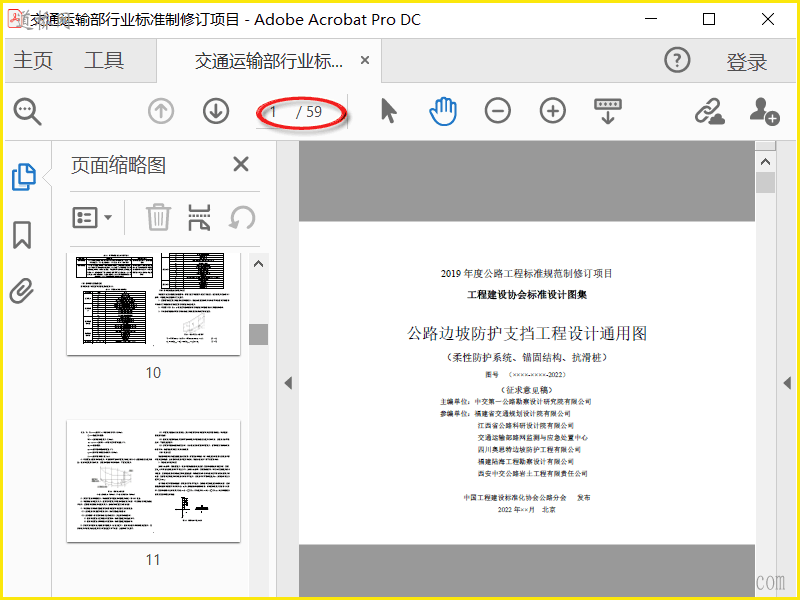Click the document vertical scrollbar thumb
The width and height of the screenshot is (800, 600).
pyautogui.click(x=765, y=183)
